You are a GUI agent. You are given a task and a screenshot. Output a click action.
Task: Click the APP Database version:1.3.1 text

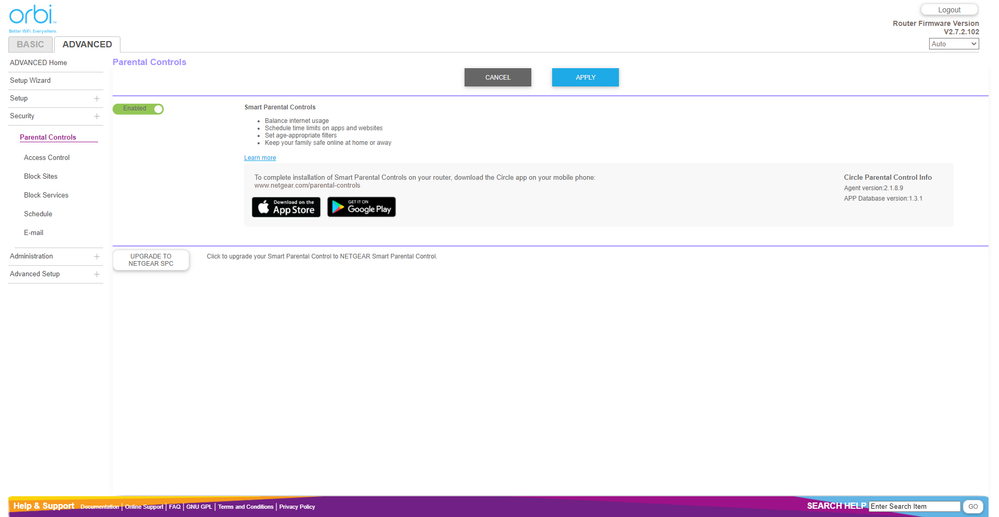[x=883, y=198]
